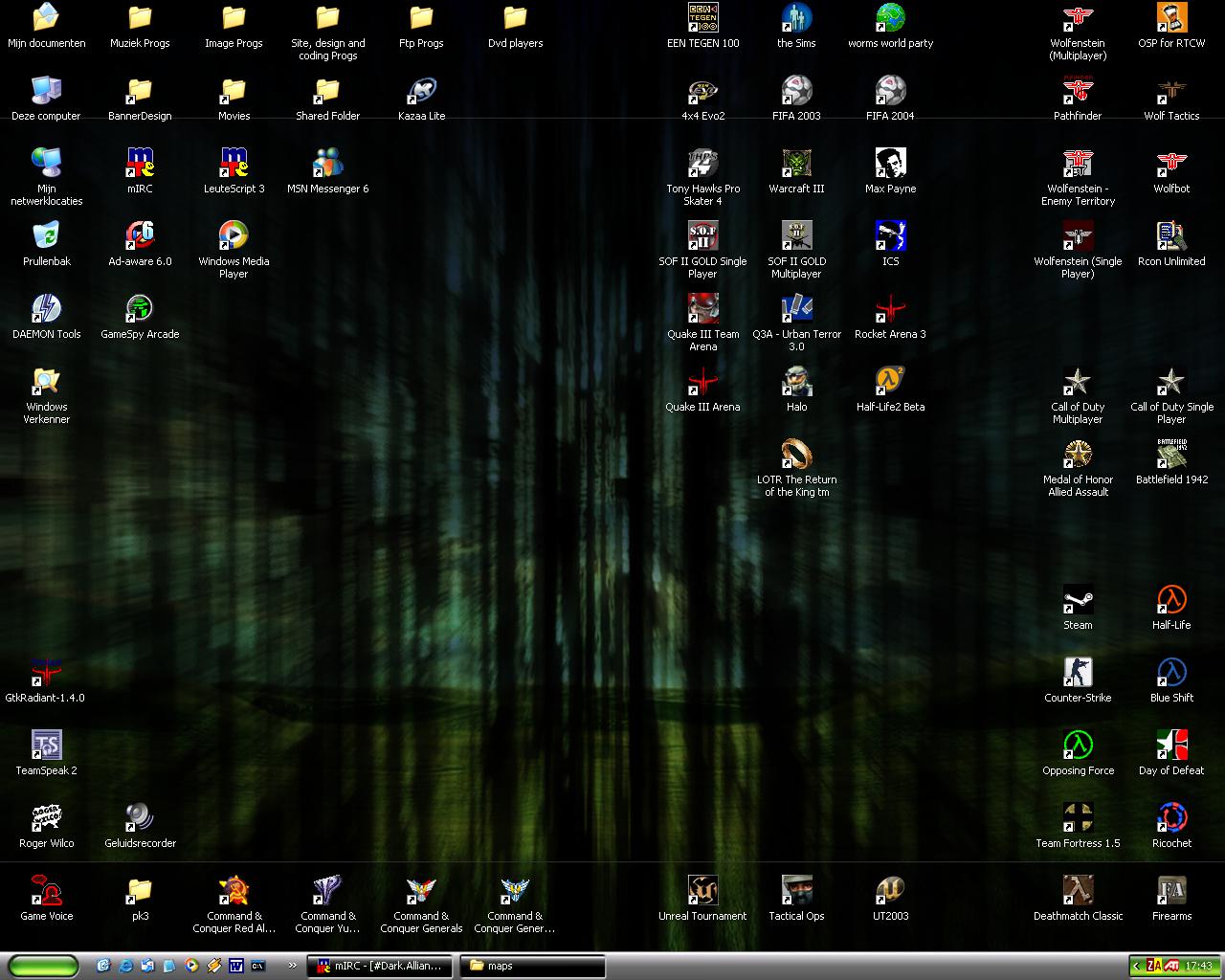Launch Steam from the desktop
Viewport: 1225px width, 980px height.
(1078, 599)
